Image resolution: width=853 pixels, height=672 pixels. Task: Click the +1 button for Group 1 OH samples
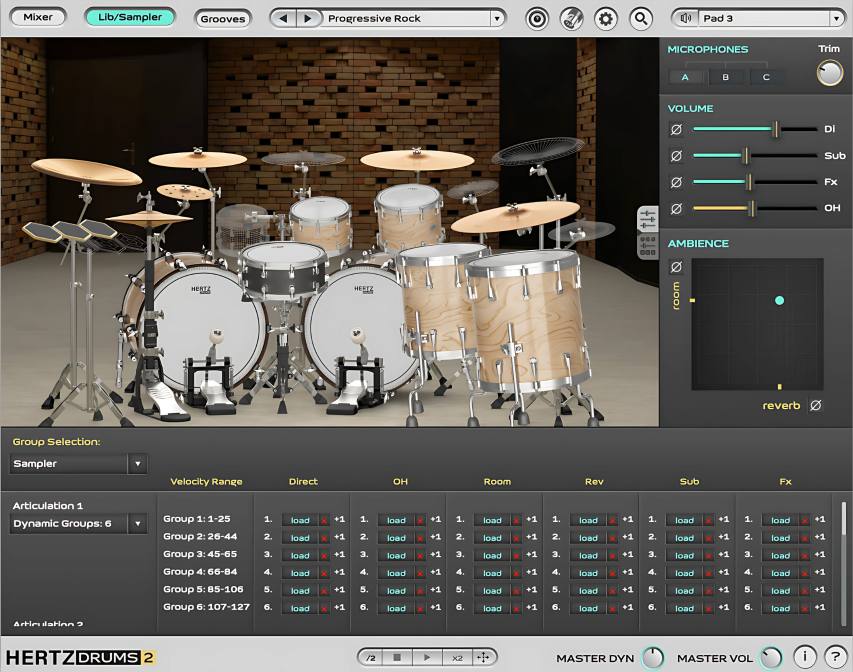(433, 520)
